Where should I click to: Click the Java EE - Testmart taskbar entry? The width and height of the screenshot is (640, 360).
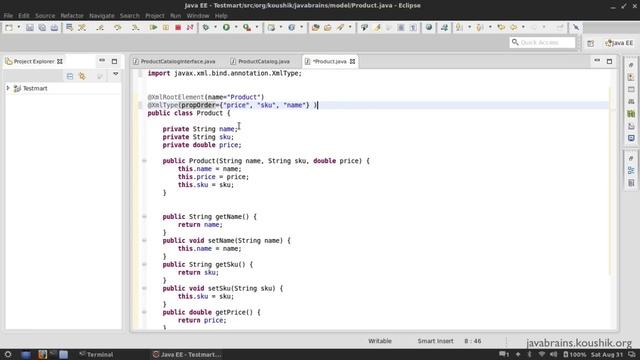click(x=187, y=354)
